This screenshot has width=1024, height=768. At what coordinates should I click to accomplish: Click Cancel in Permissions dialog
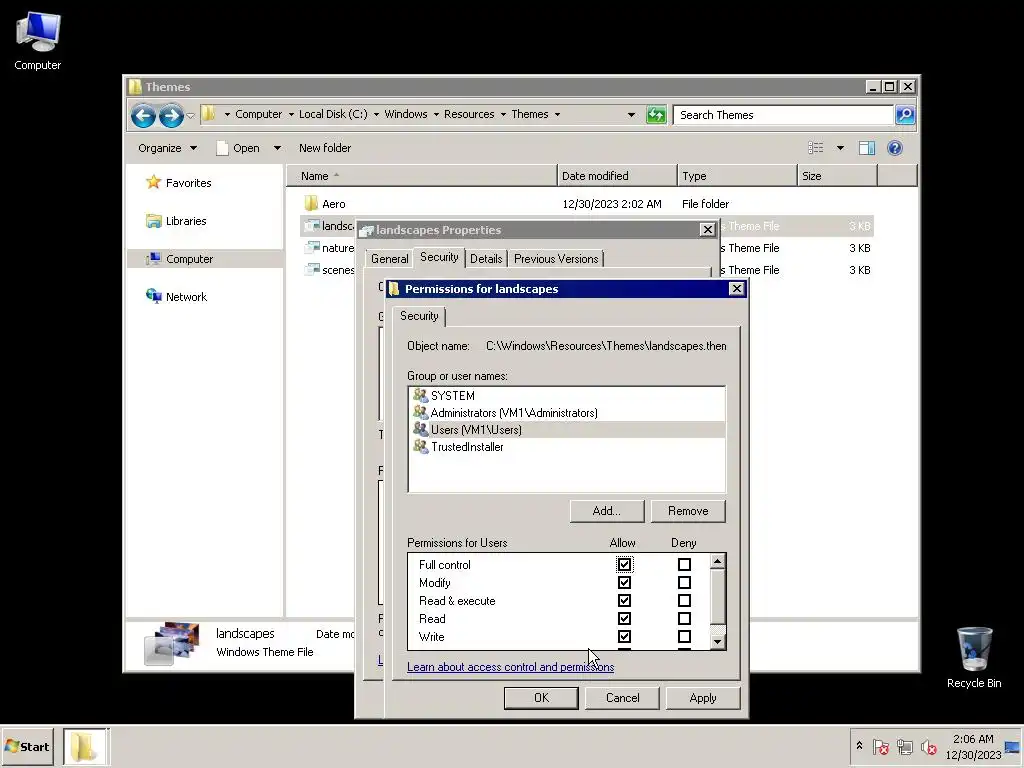622,697
